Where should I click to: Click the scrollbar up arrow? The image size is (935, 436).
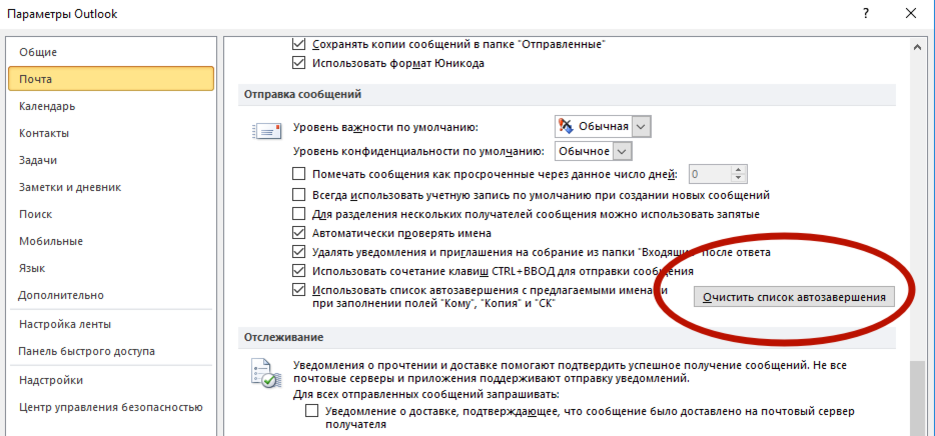(918, 45)
